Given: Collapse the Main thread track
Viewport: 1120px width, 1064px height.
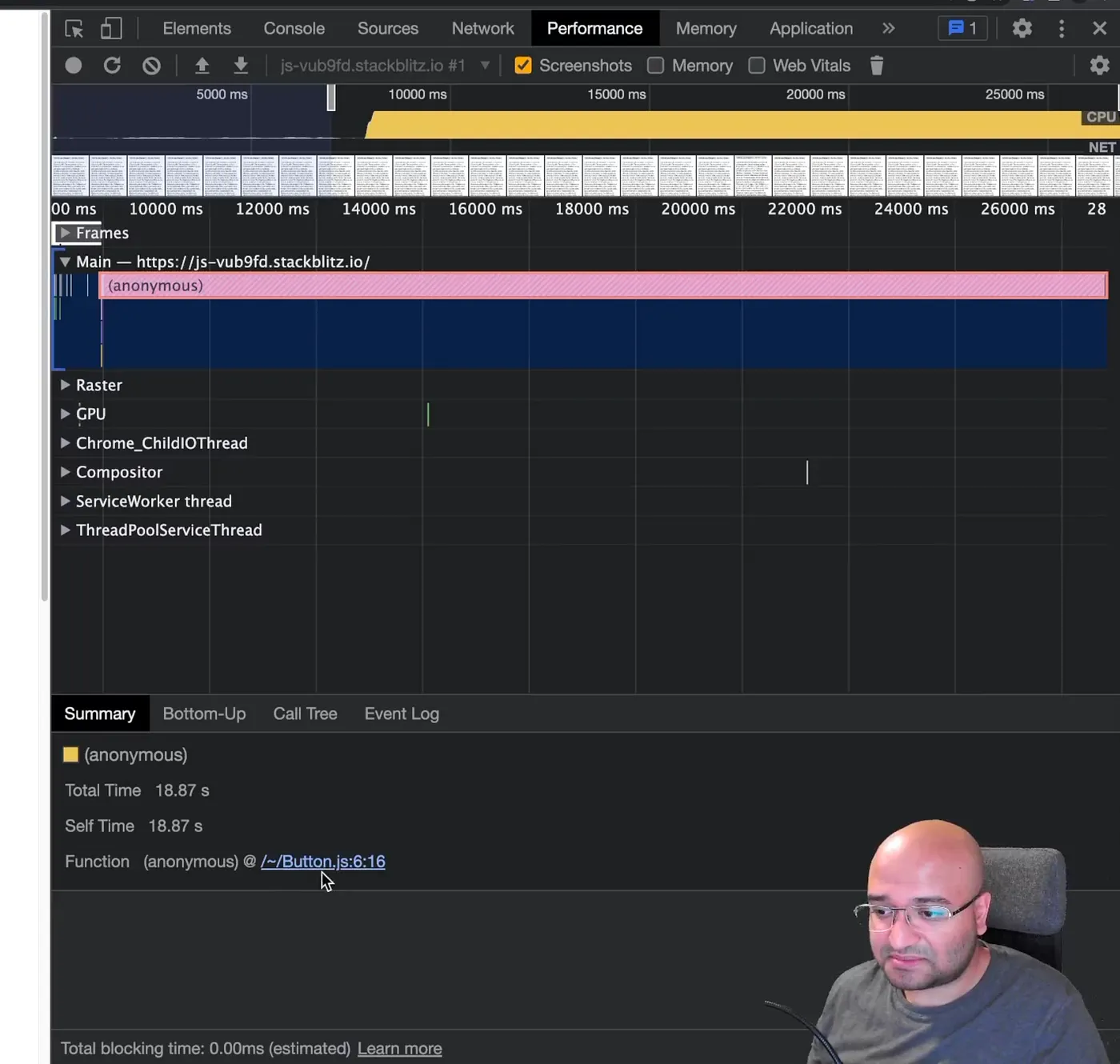Looking at the screenshot, I should [66, 262].
